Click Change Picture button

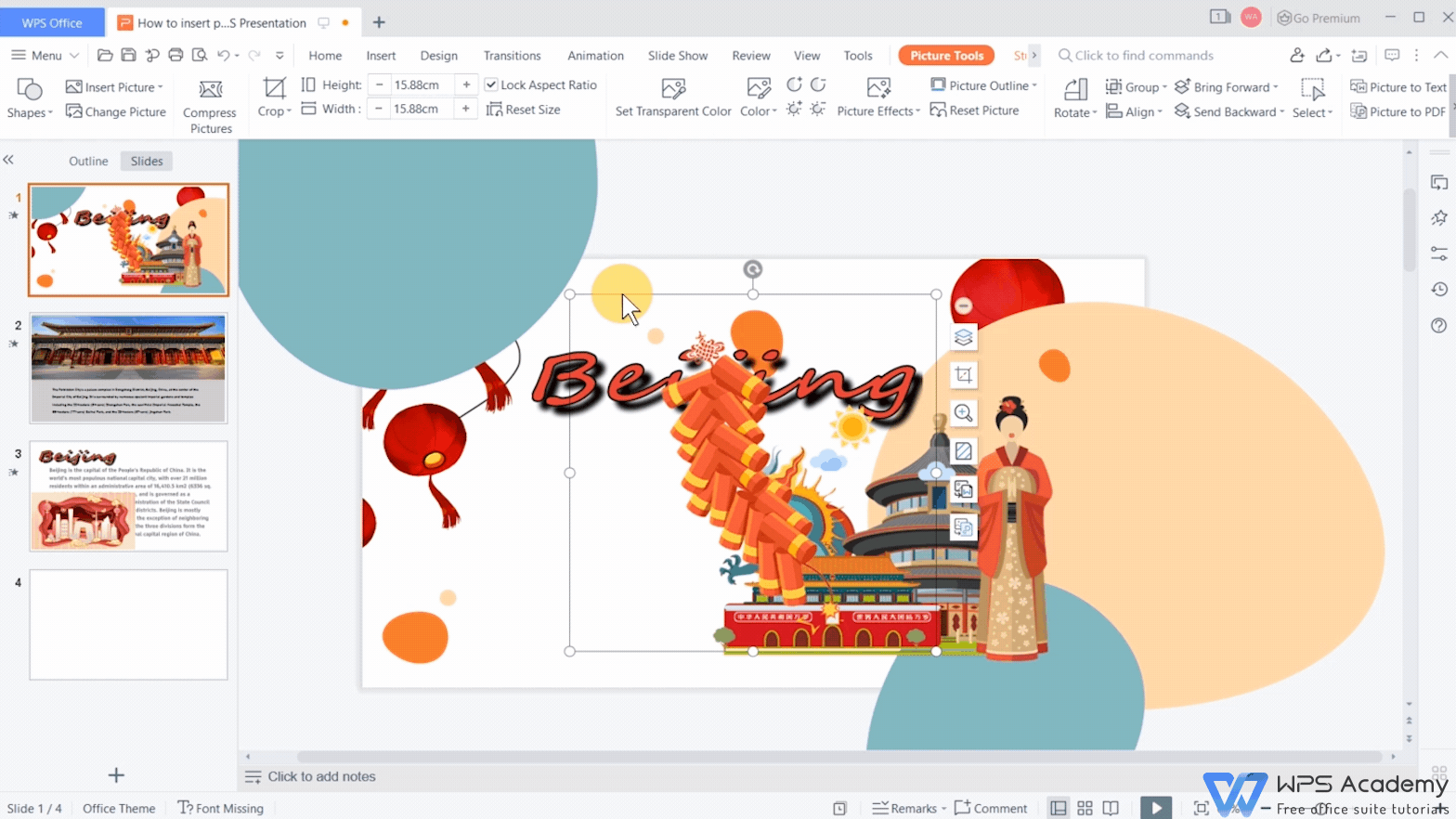(116, 111)
